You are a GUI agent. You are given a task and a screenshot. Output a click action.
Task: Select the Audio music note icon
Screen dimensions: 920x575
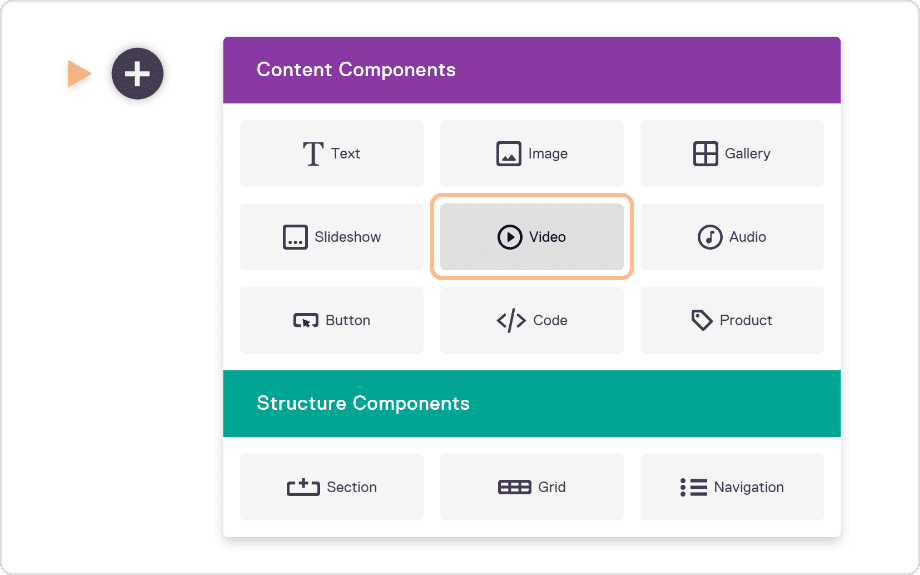tap(710, 237)
